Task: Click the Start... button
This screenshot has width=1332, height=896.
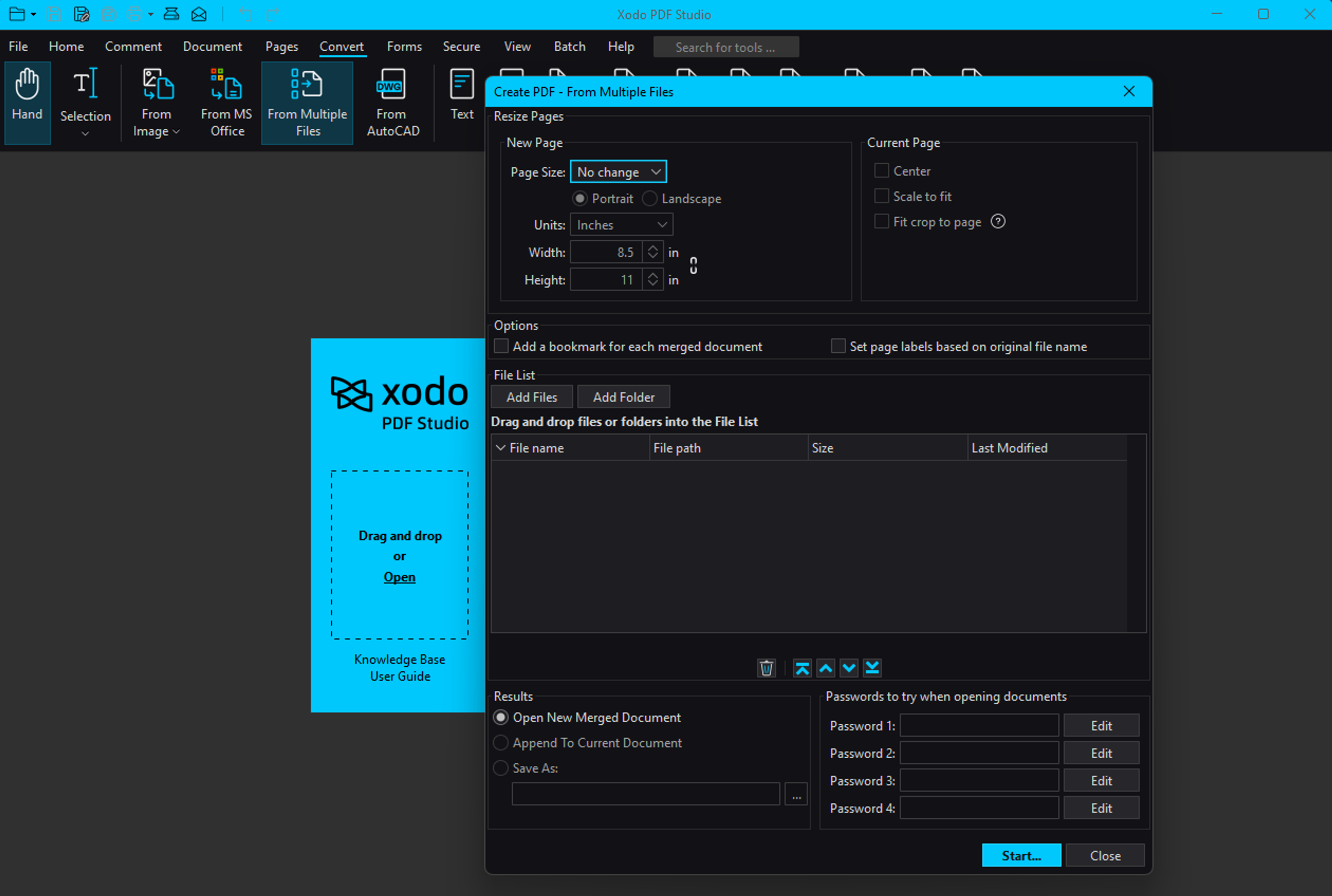Action: [1022, 855]
